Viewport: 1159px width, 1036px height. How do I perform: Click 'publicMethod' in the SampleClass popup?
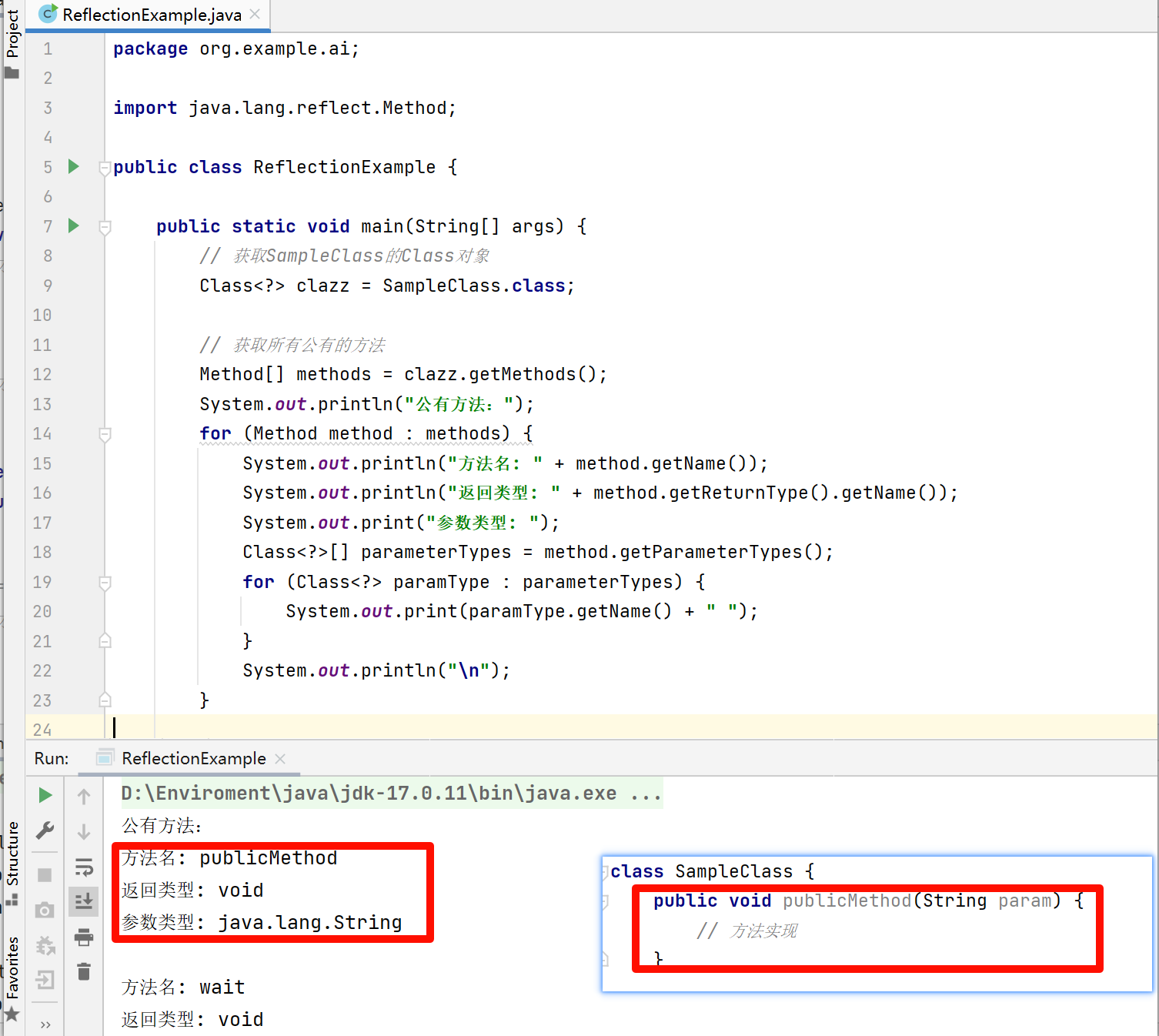click(x=847, y=901)
